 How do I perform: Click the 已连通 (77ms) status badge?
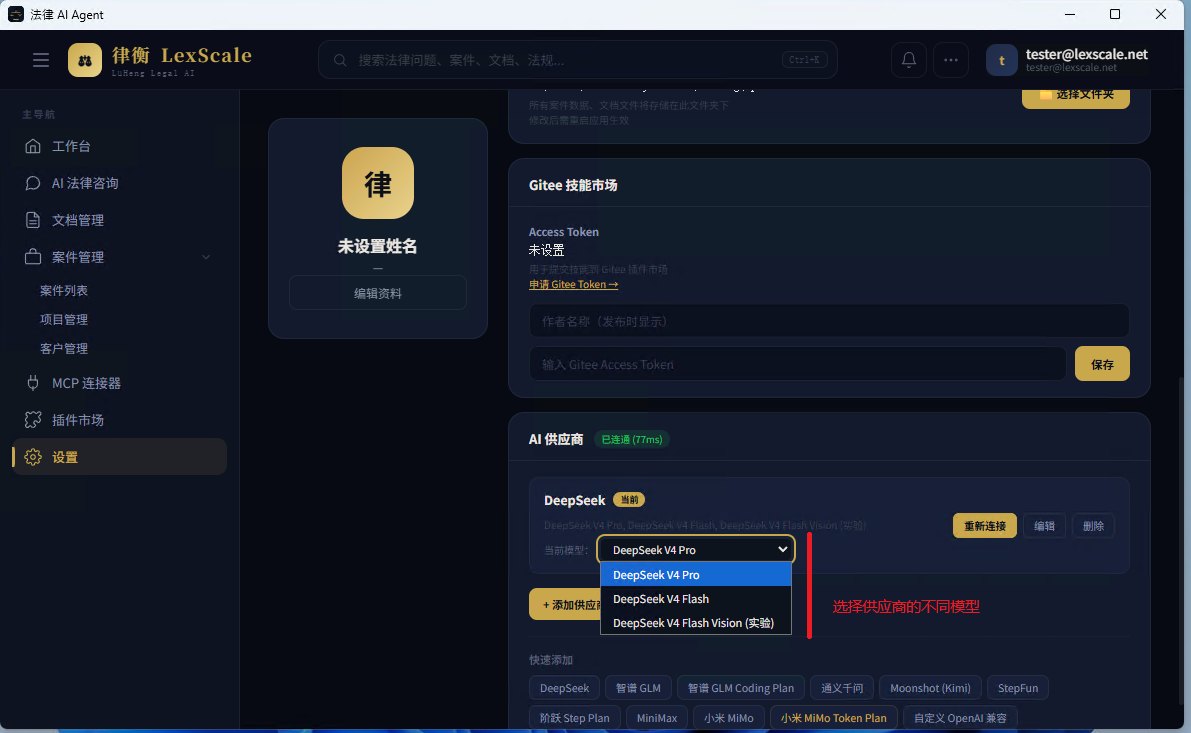pyautogui.click(x=631, y=439)
